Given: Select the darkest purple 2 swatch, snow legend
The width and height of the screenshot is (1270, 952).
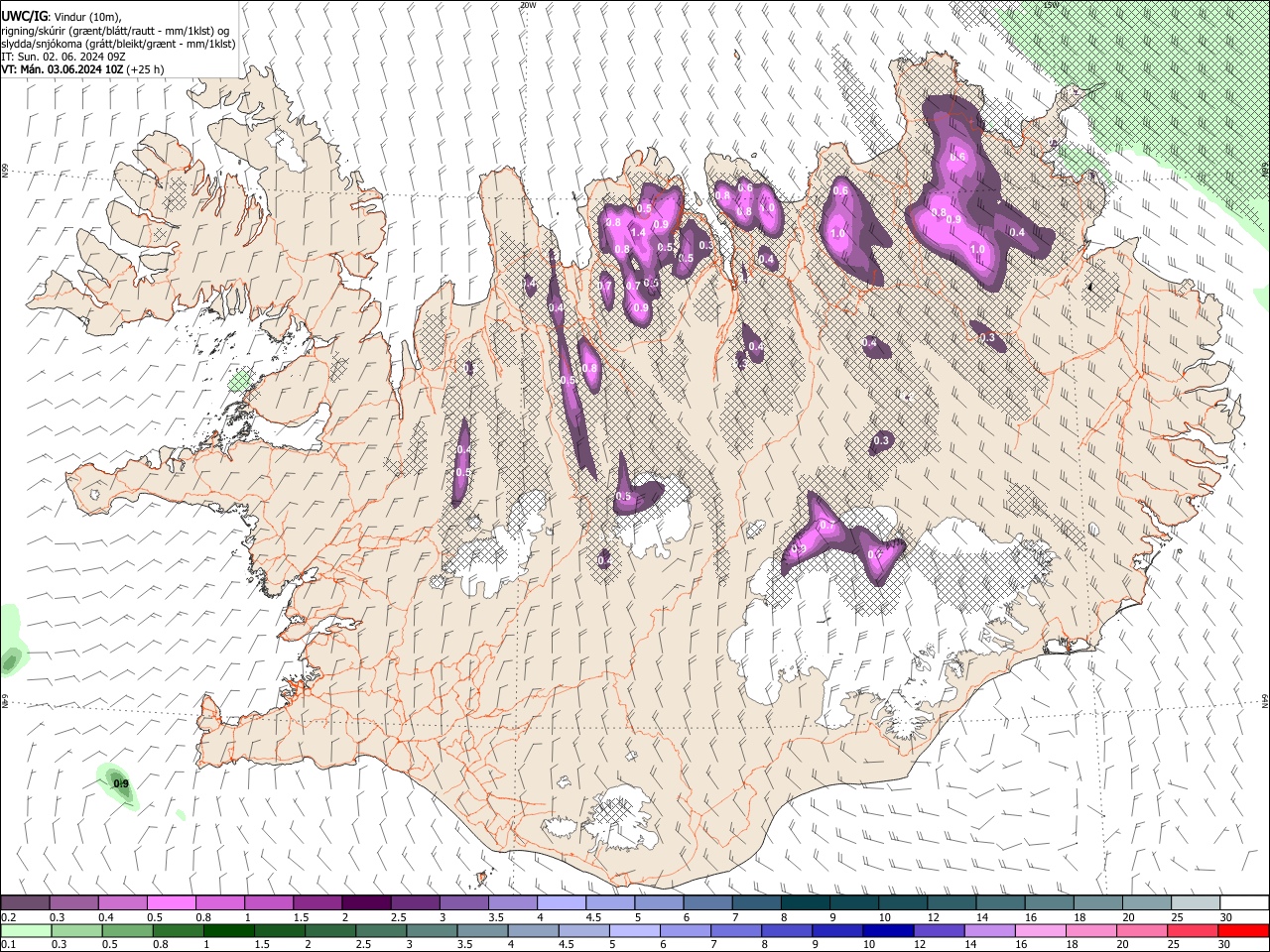Looking at the screenshot, I should [x=365, y=903].
